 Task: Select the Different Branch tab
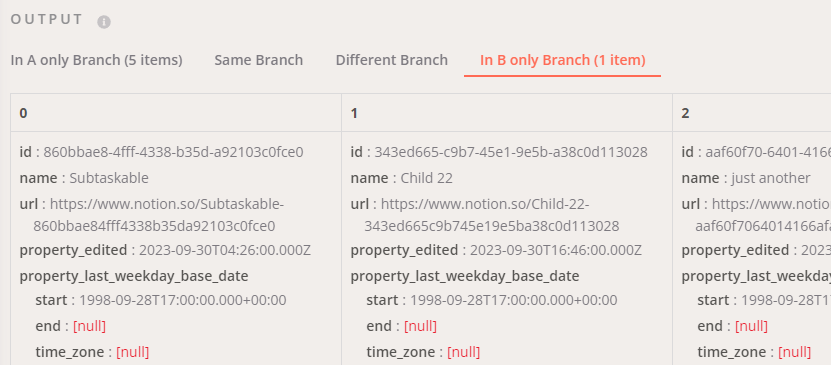[x=392, y=60]
